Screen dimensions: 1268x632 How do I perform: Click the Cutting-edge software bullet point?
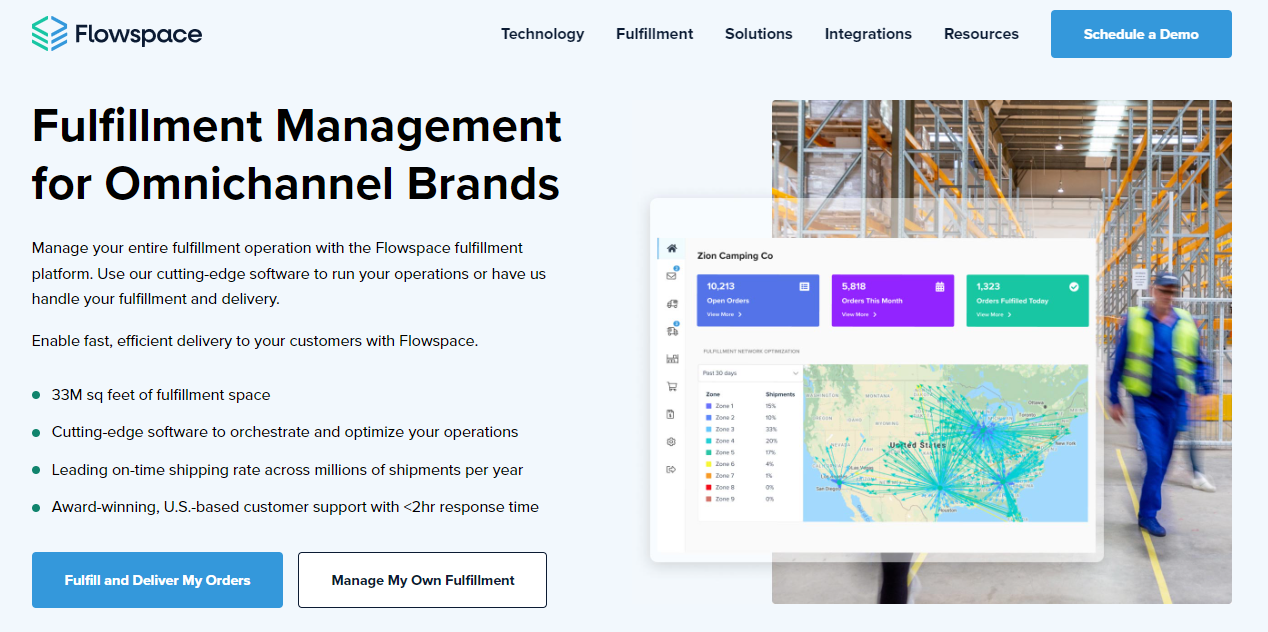coord(285,432)
